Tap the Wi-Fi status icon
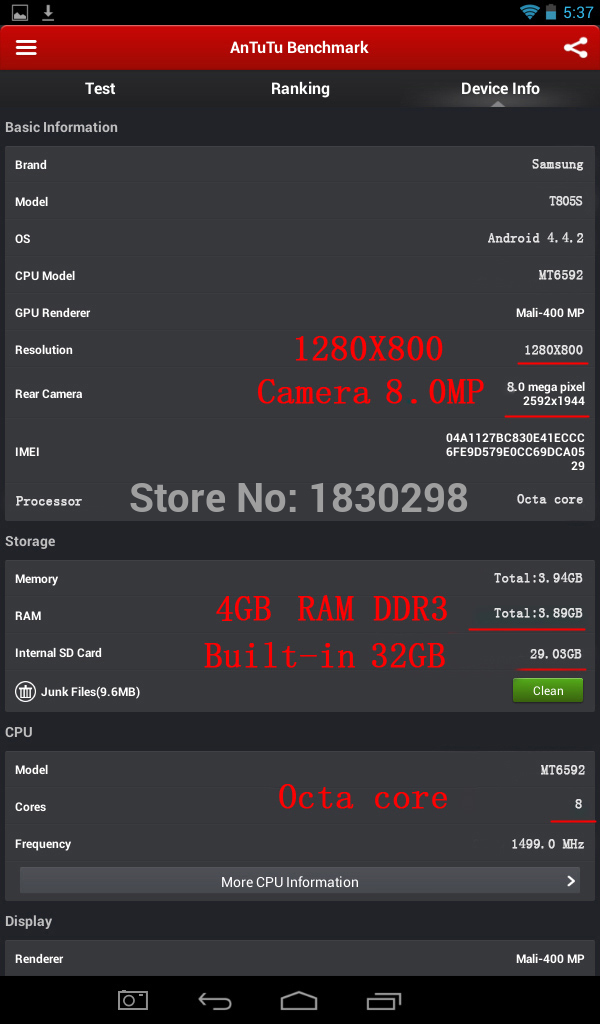 pos(529,12)
